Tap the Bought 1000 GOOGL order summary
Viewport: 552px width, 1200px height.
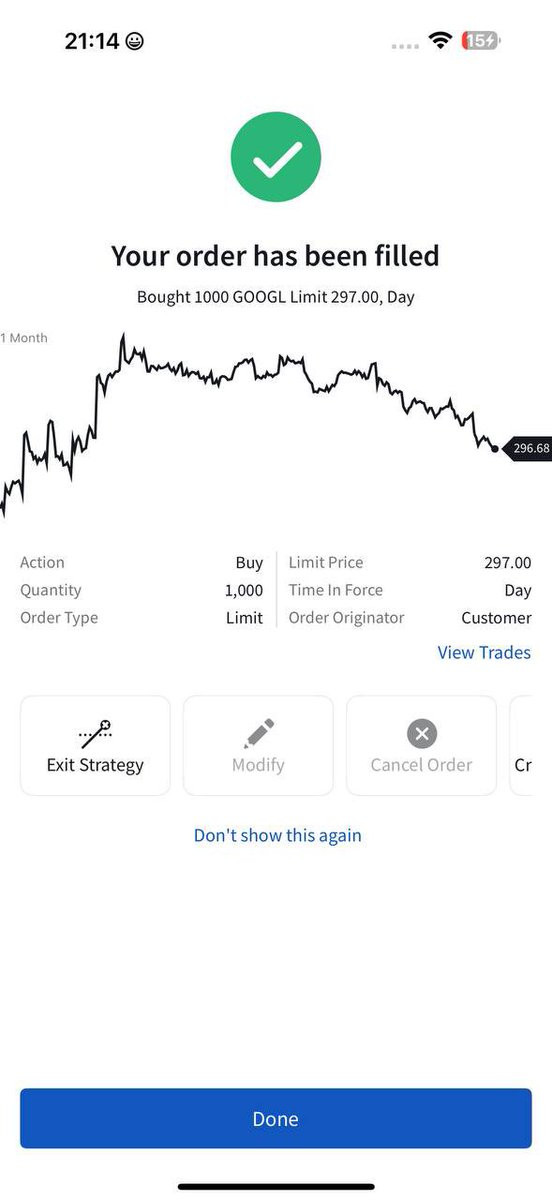point(275,297)
